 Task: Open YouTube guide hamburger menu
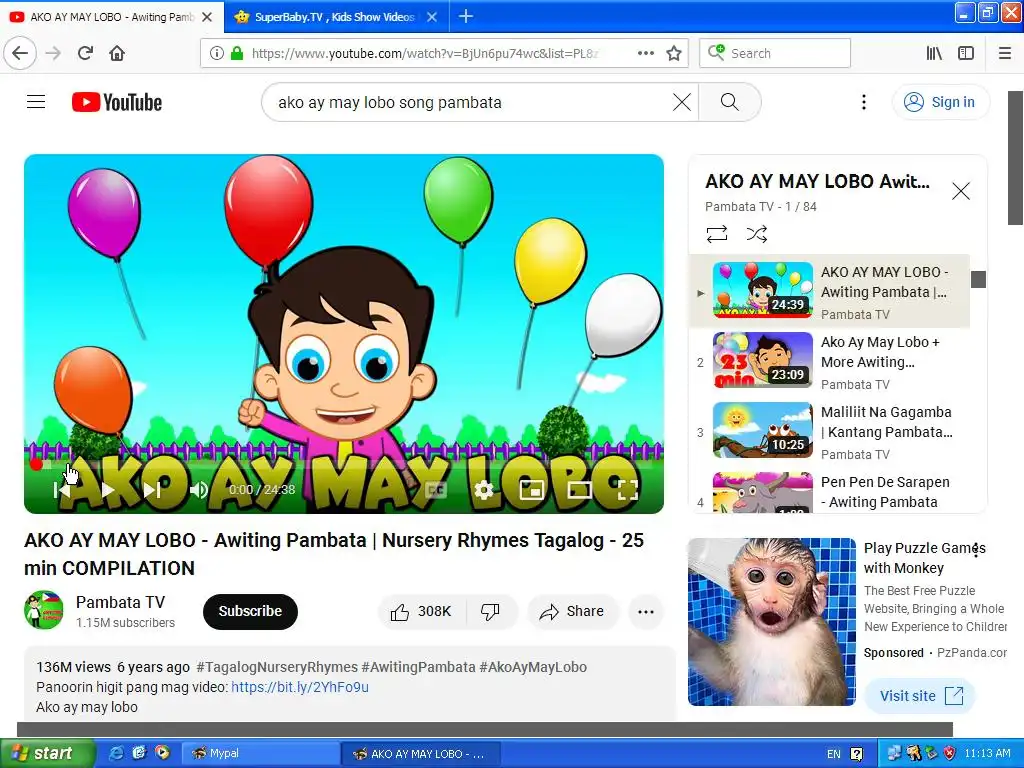tap(36, 102)
